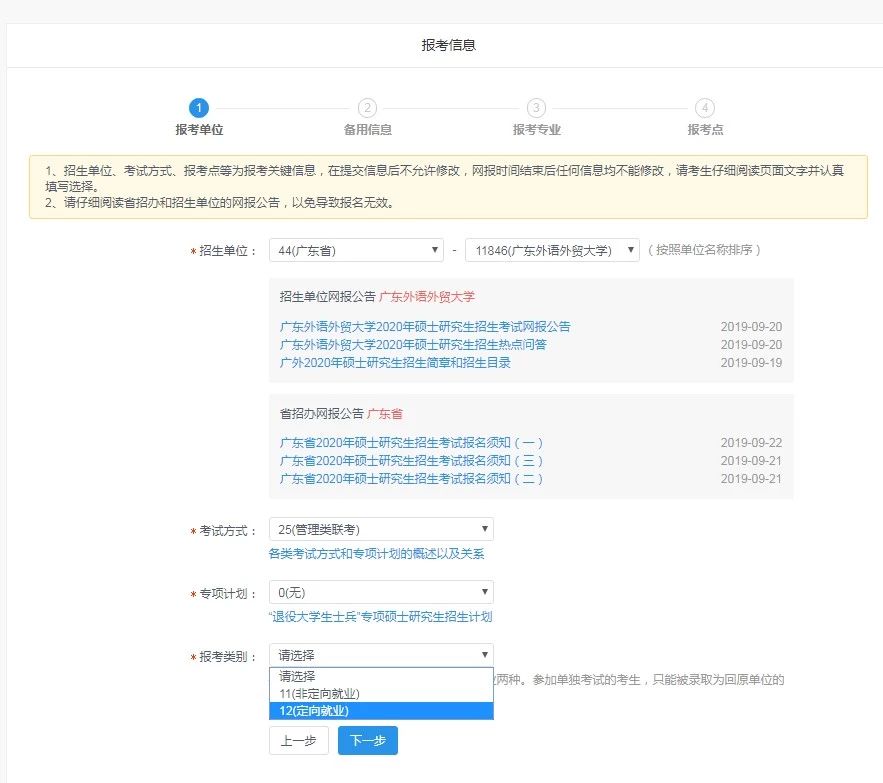
Task: Click the 下一步 button
Action: coord(367,741)
